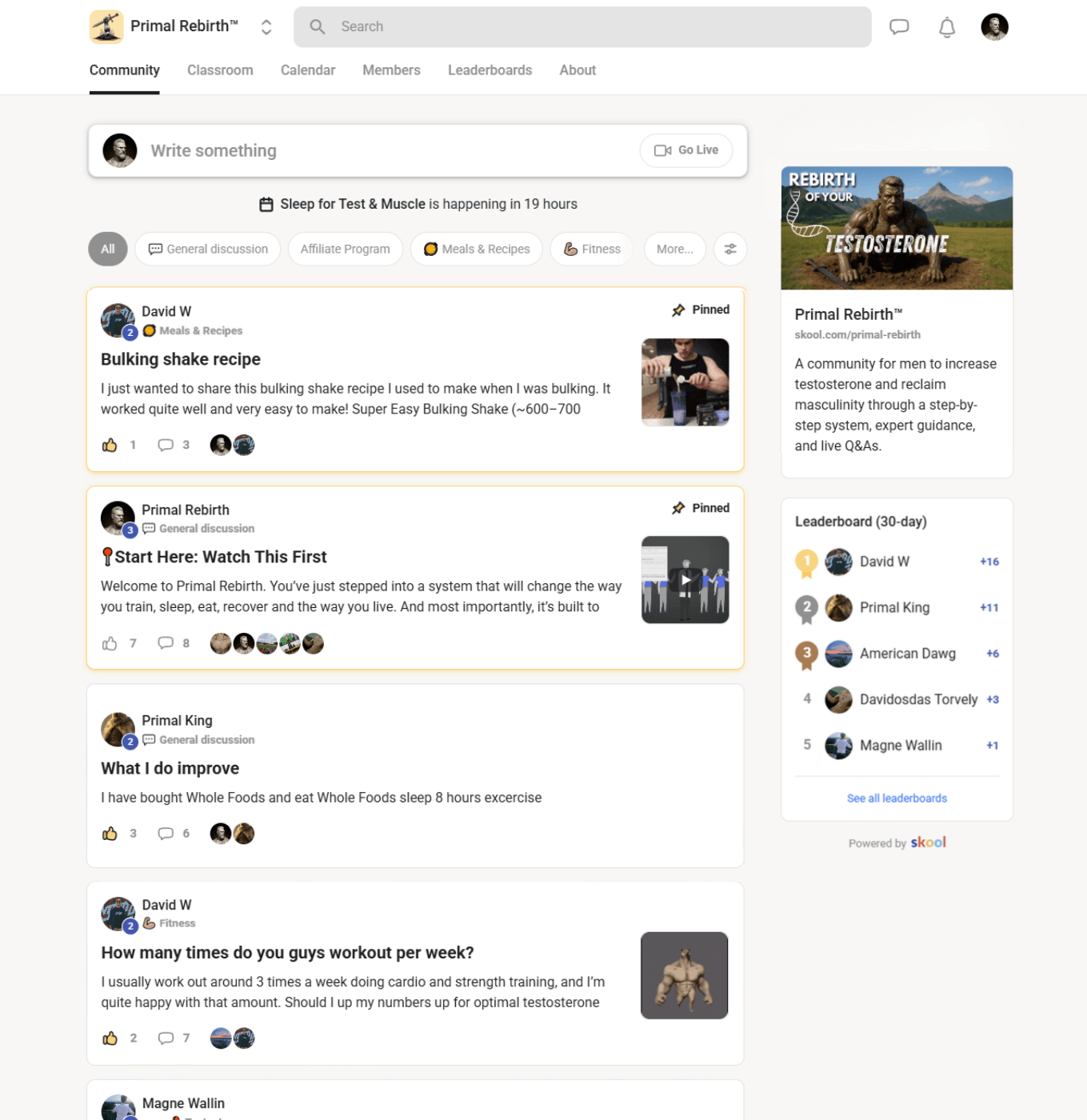1087x1120 pixels.
Task: Open the Members tab
Action: [x=391, y=70]
